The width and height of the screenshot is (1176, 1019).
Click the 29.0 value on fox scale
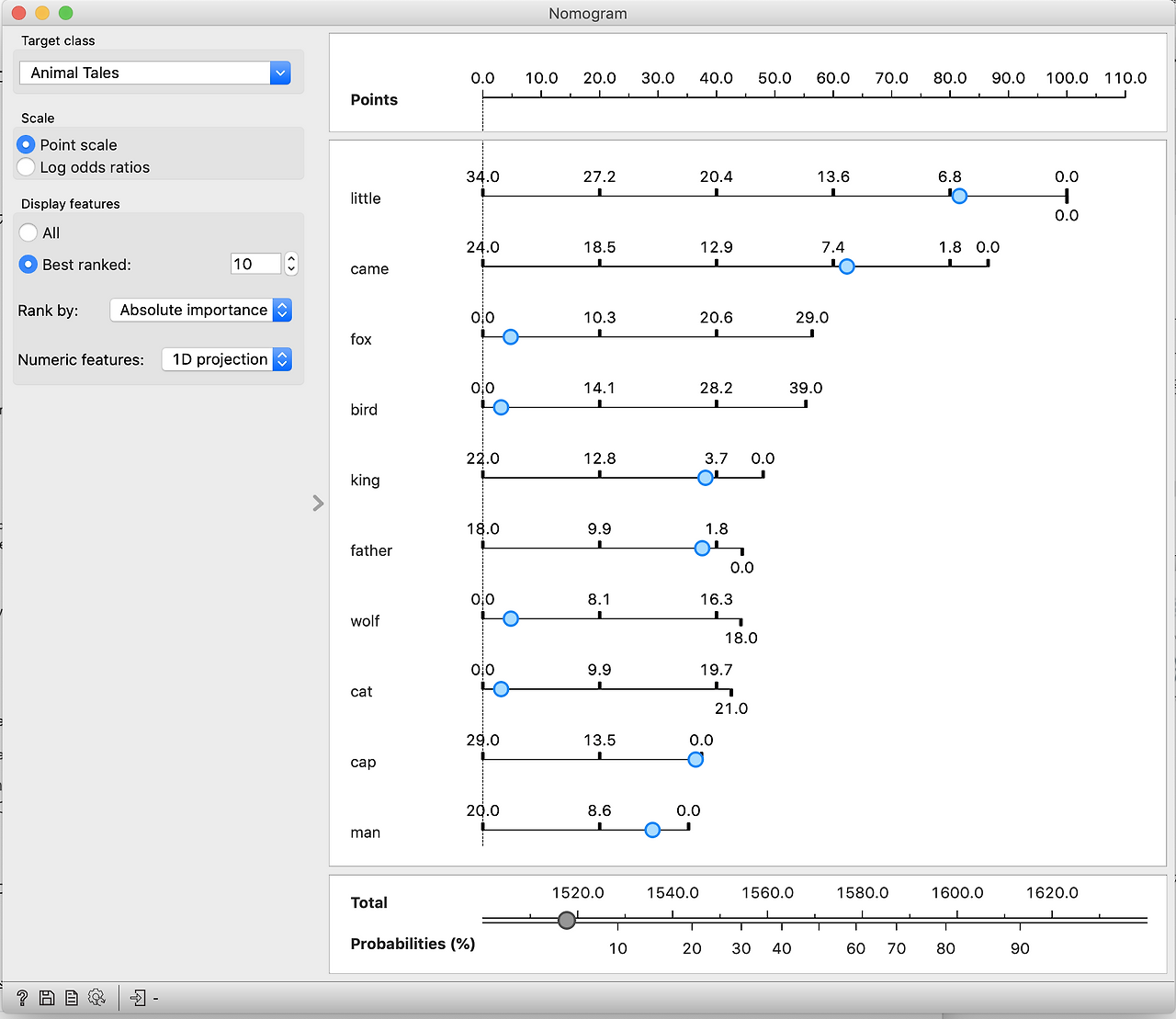812,317
